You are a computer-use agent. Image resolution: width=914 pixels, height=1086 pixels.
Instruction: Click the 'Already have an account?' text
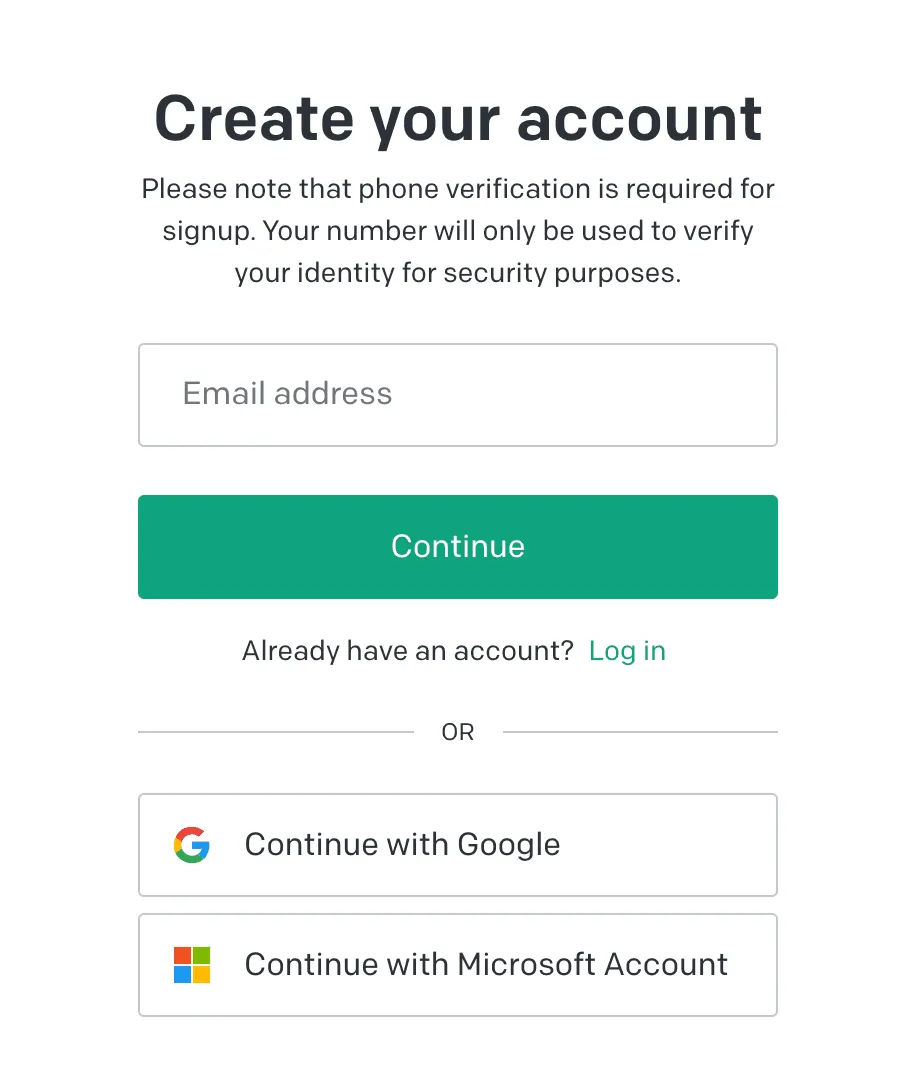point(407,651)
